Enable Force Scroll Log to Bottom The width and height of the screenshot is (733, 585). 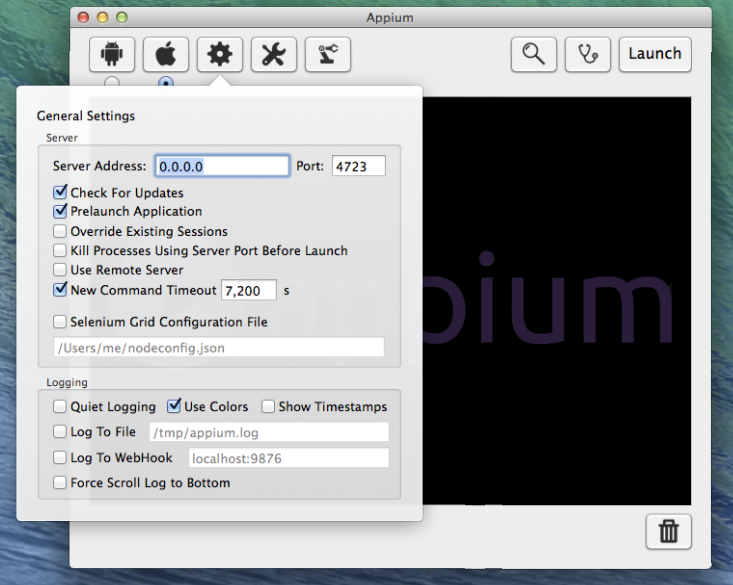[60, 483]
